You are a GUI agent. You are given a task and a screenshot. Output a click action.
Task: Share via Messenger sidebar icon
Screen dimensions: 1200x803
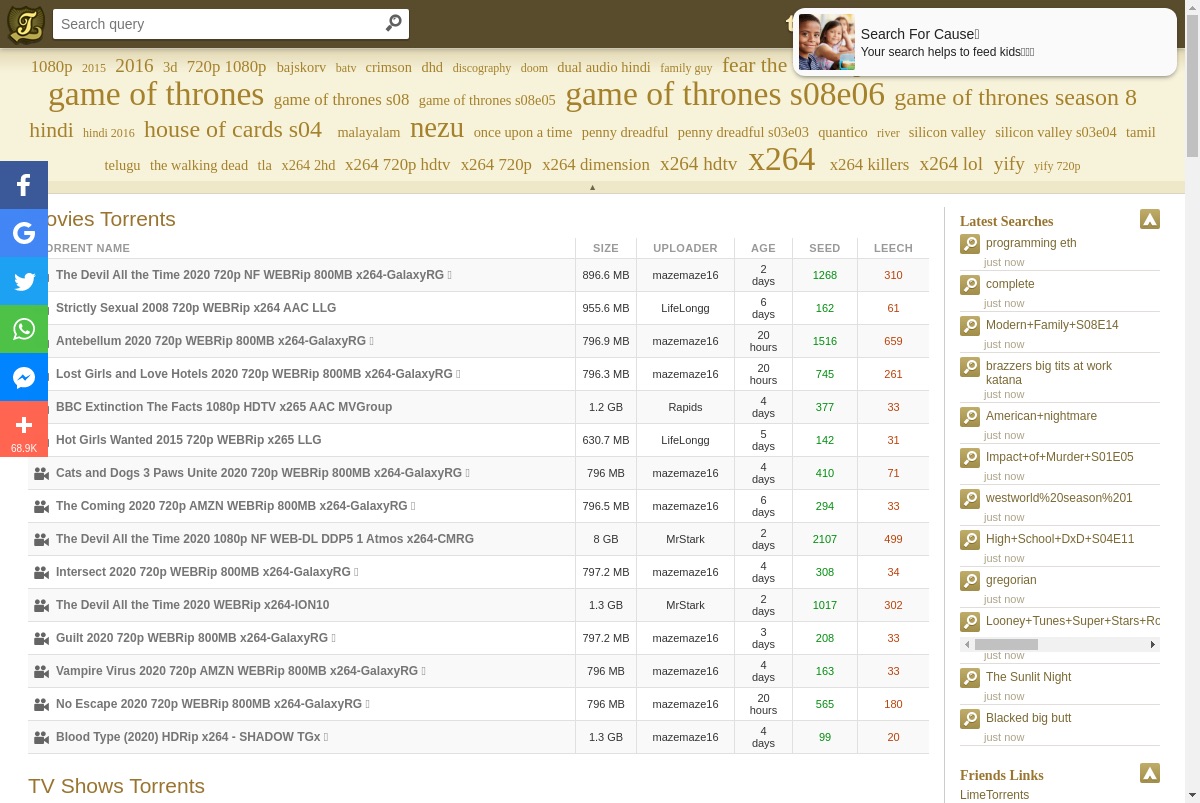(x=24, y=377)
